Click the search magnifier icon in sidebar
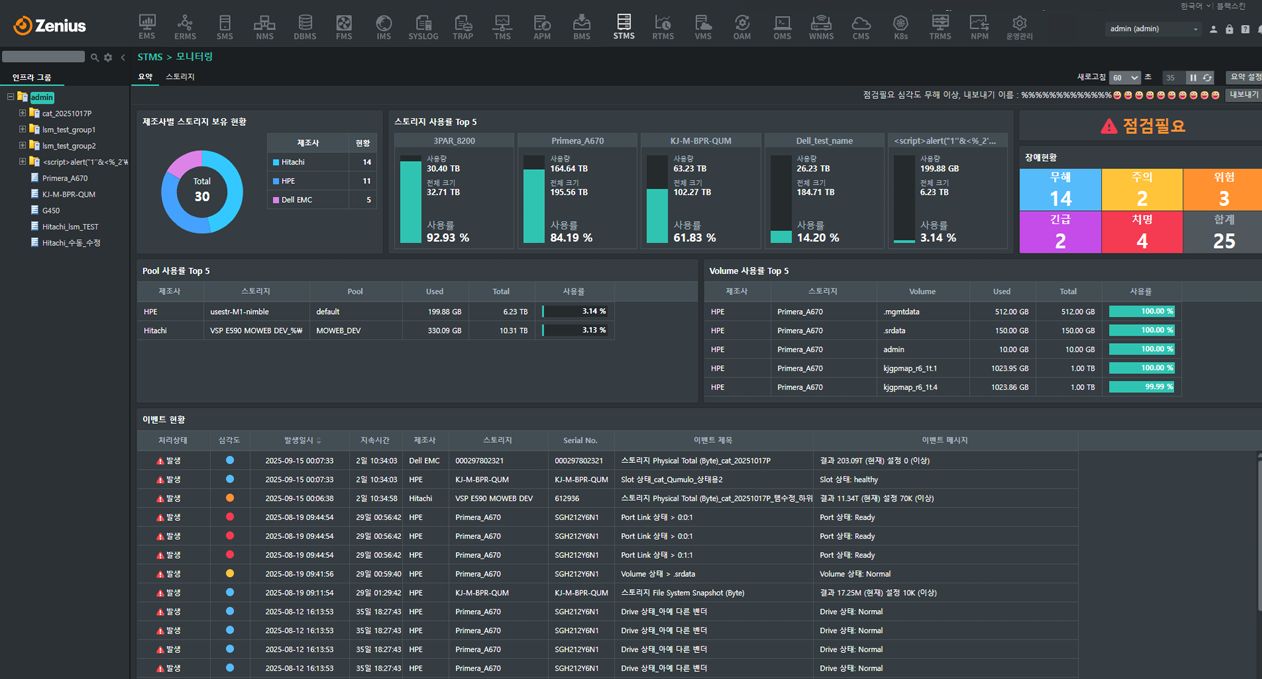 95,58
